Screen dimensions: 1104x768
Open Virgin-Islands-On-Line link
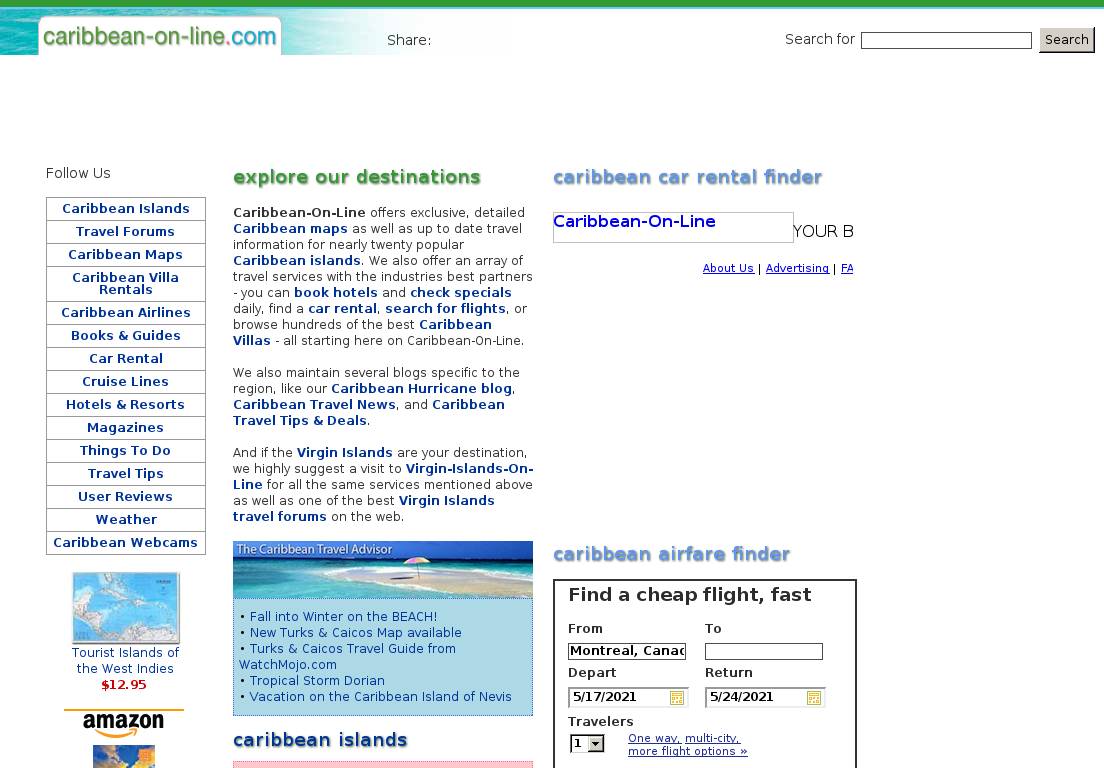point(383,477)
